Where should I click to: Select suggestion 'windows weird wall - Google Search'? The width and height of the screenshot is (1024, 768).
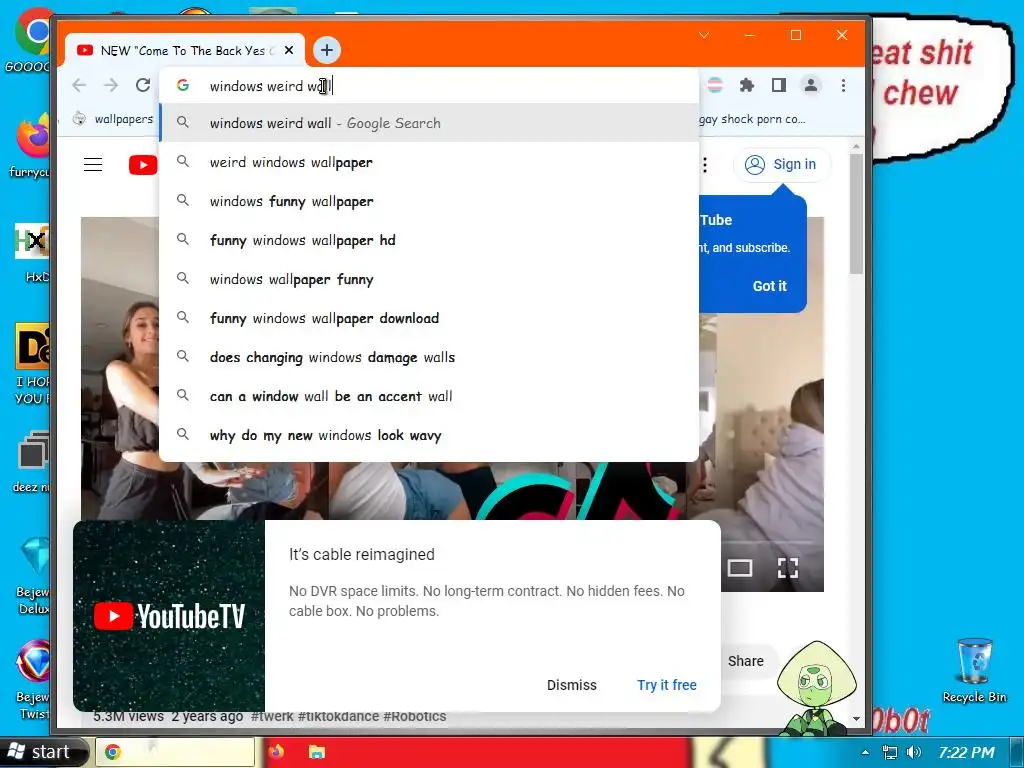pos(428,123)
